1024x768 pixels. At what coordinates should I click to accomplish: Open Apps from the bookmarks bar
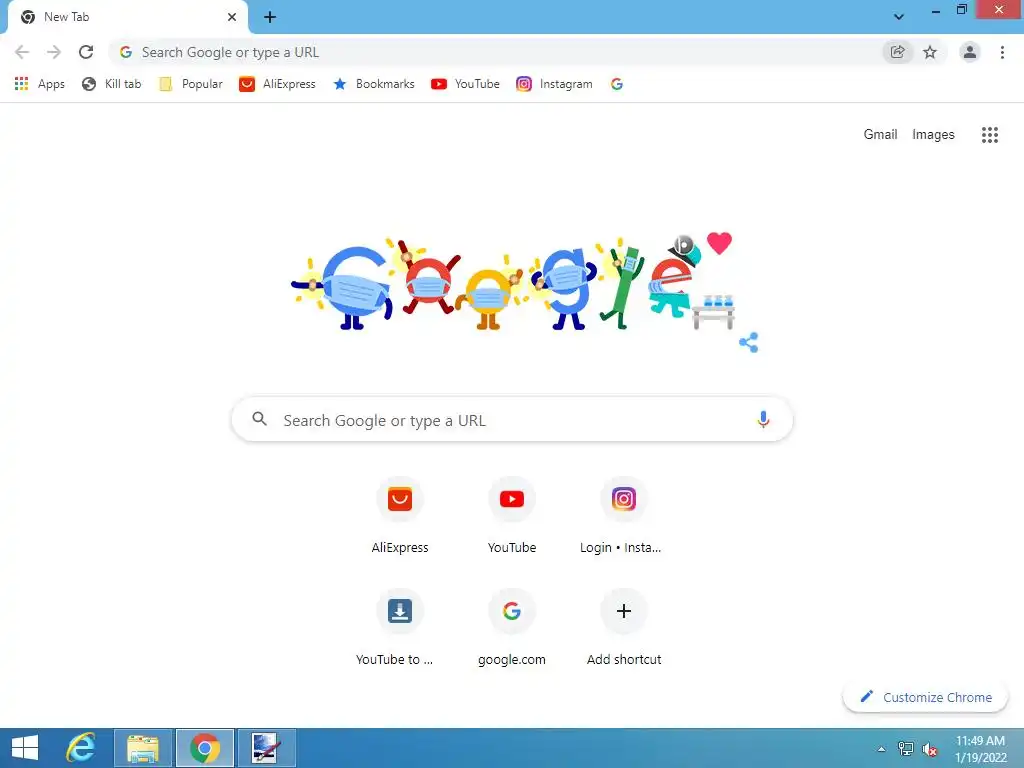[40, 84]
